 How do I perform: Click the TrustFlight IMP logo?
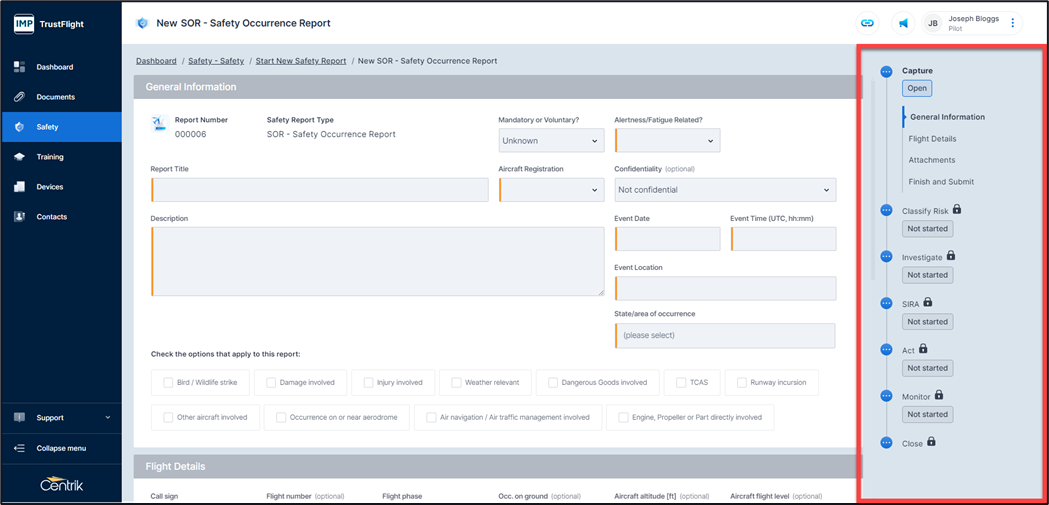click(23, 23)
